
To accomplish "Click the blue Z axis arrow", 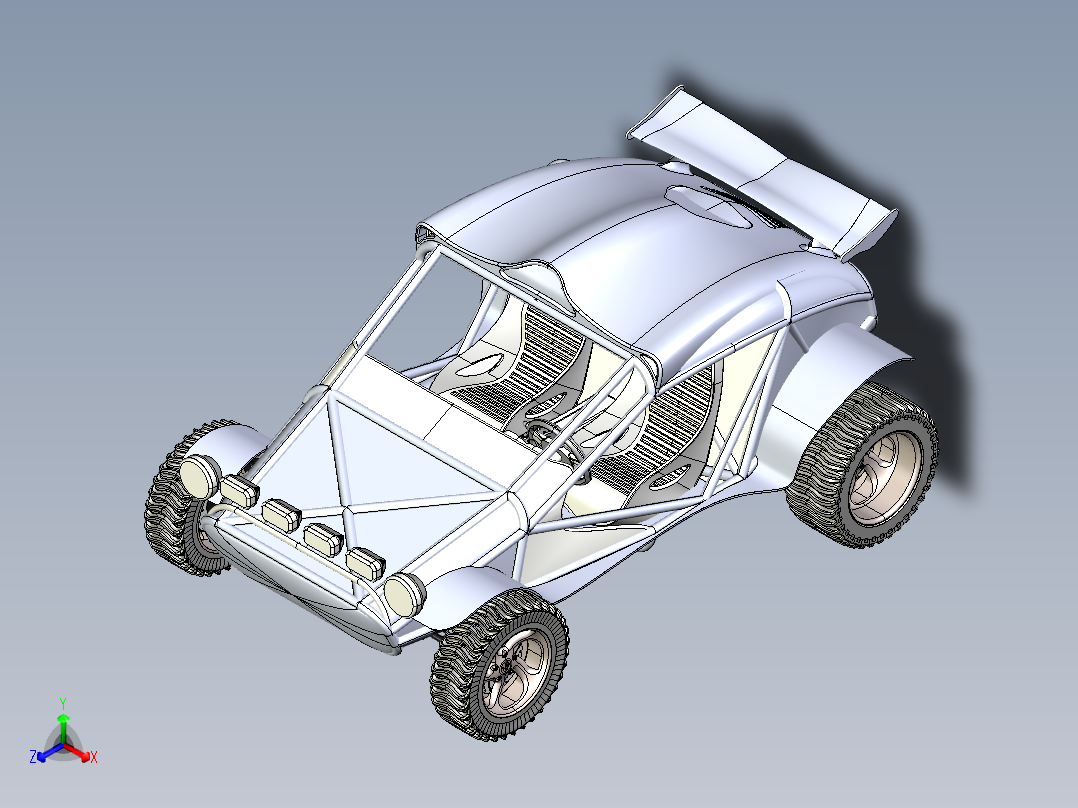I will (42, 755).
